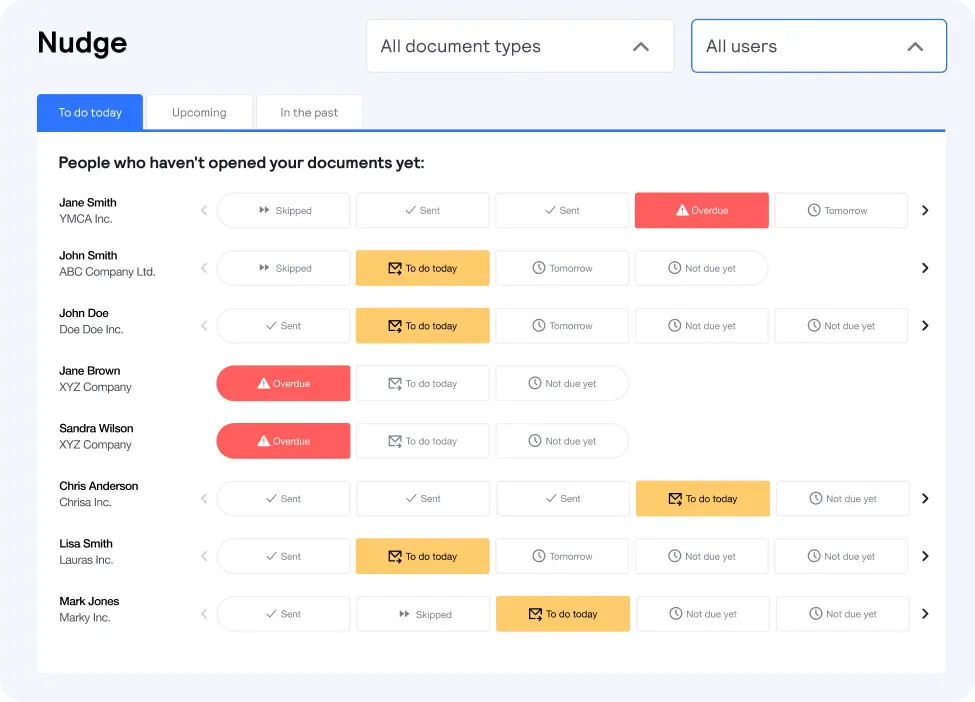The height and width of the screenshot is (702, 975).
Task: Click the envelope icon in John Smith's To do today step
Action: pyautogui.click(x=395, y=269)
